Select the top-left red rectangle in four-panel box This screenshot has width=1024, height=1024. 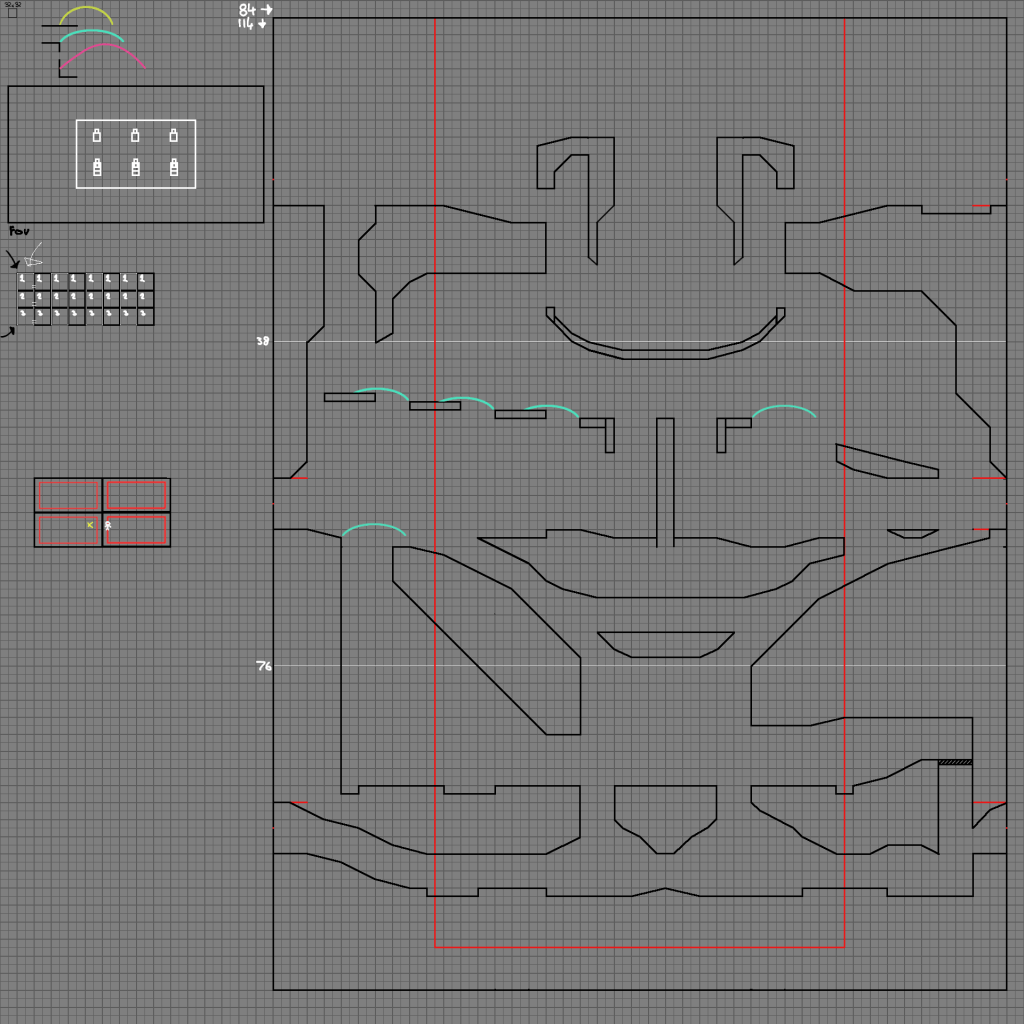[x=68, y=495]
